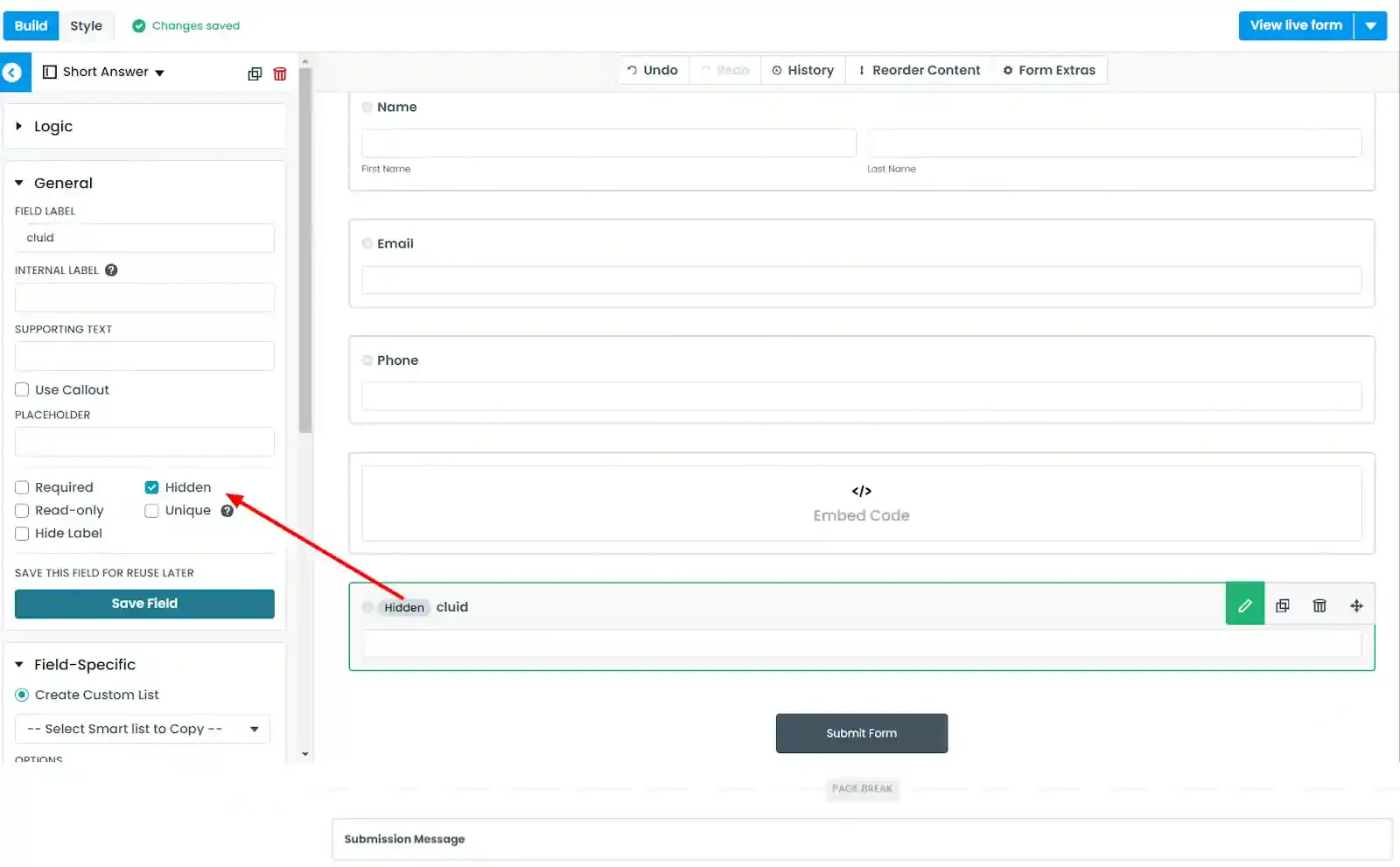Click the View live form button
This screenshot has height=867, width=1400.
tap(1296, 26)
